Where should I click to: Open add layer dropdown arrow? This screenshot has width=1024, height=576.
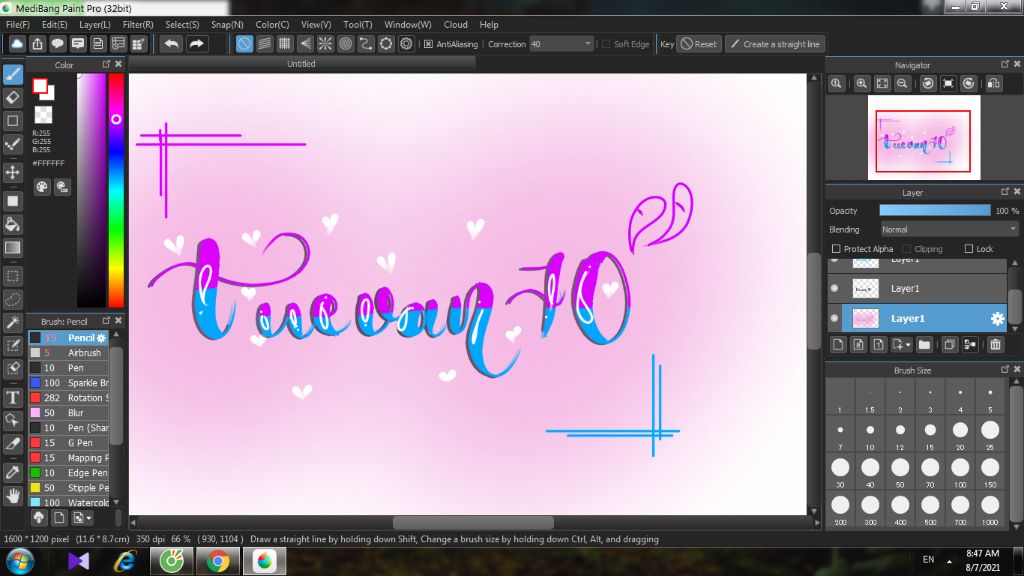click(x=908, y=345)
